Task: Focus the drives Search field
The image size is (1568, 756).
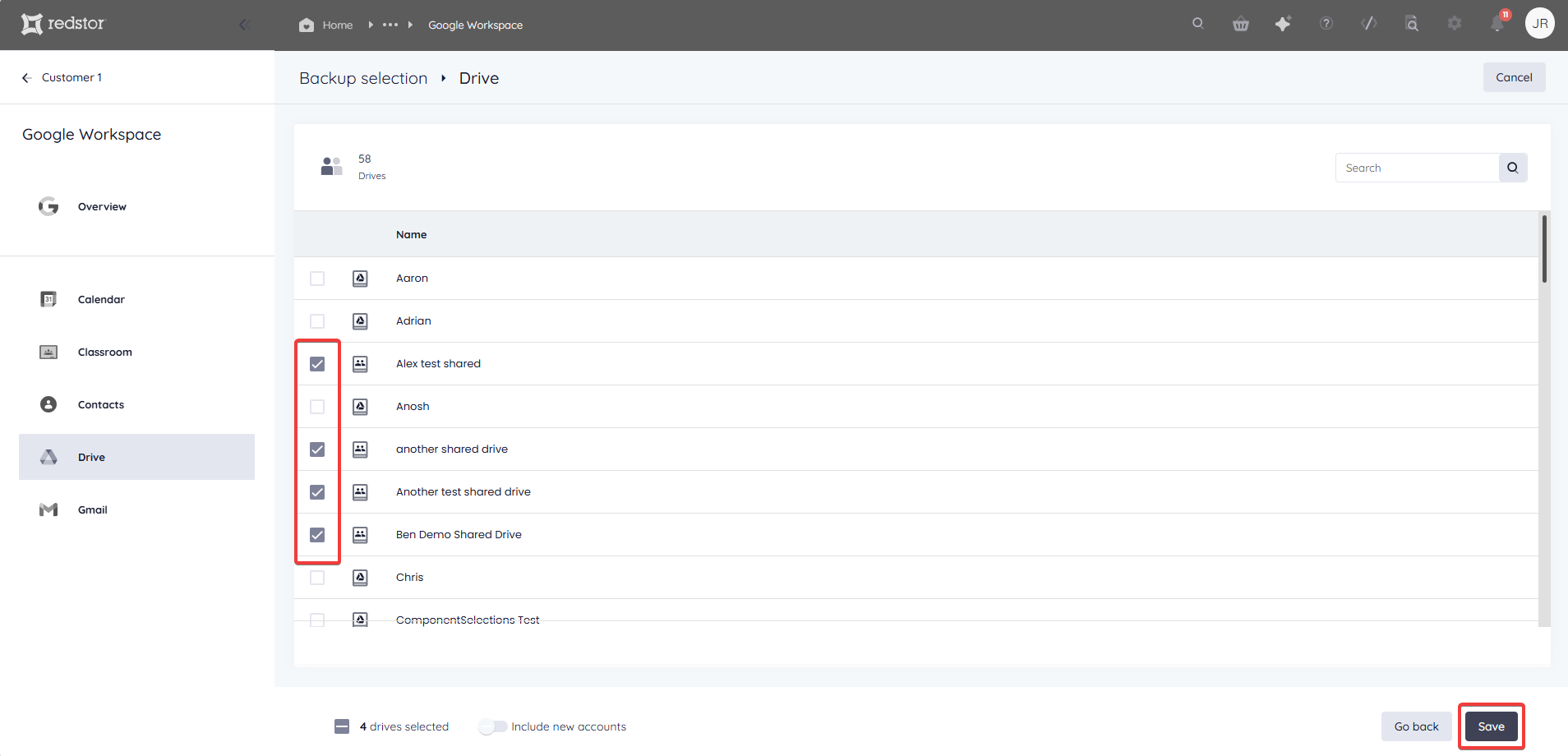Action: [1417, 168]
